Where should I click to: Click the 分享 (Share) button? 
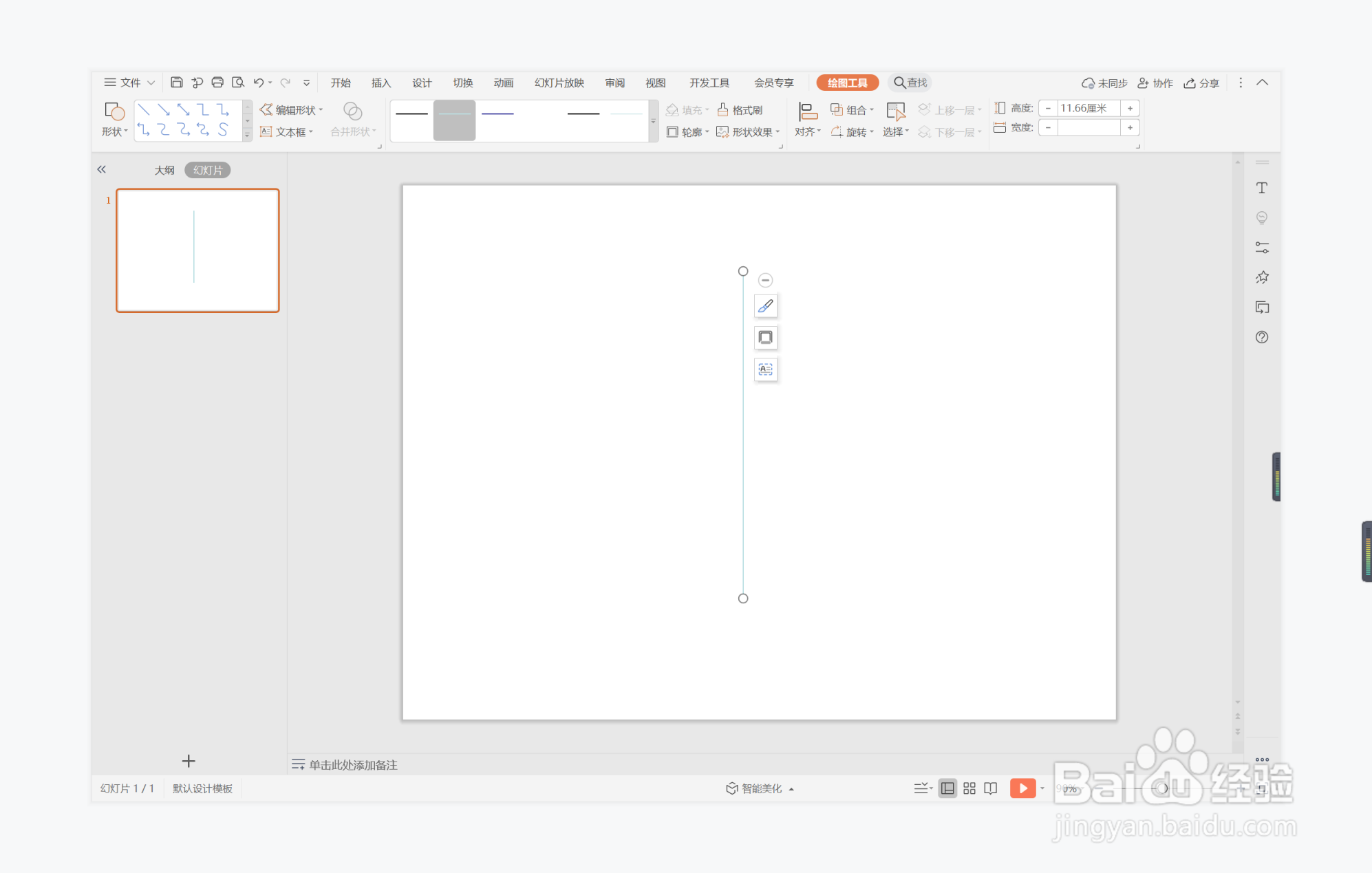(x=1201, y=83)
